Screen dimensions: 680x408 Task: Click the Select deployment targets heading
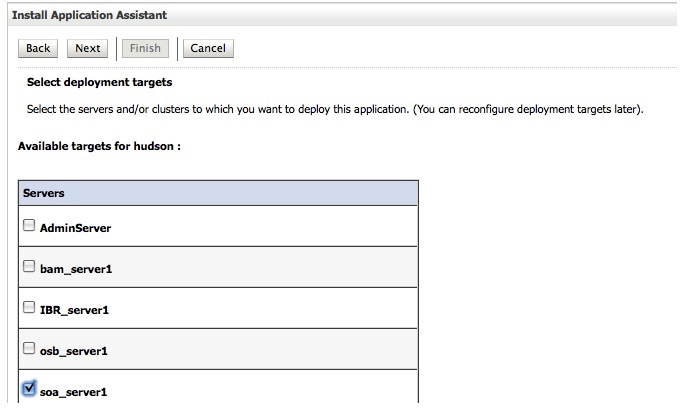click(99, 82)
